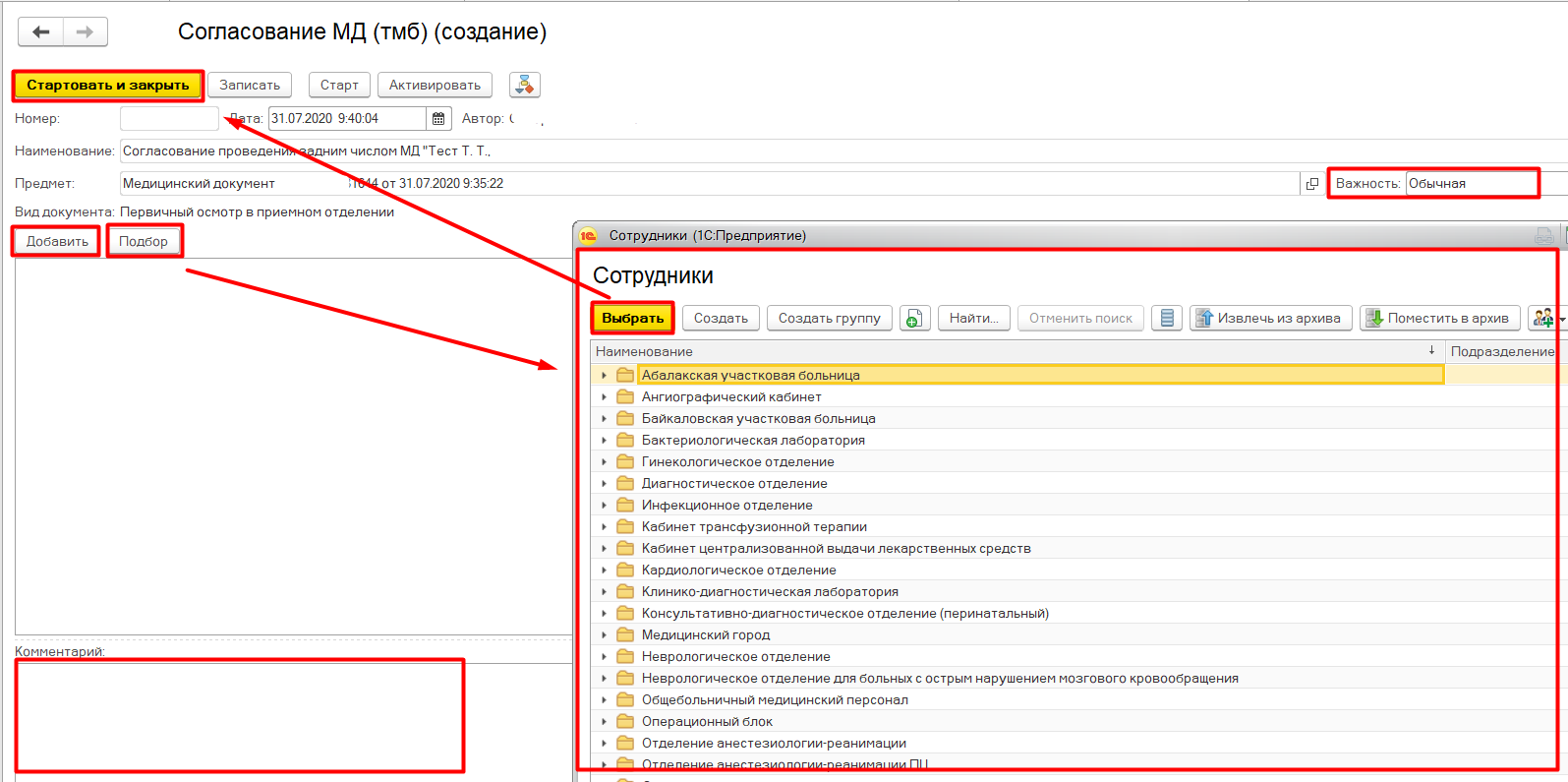Expand Неврологическое отделение для больных с острым нарушением folder
1568x782 pixels.
(x=604, y=678)
